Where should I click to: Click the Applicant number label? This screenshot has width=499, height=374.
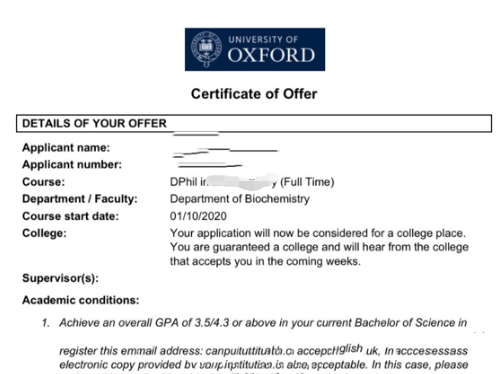[x=72, y=165]
